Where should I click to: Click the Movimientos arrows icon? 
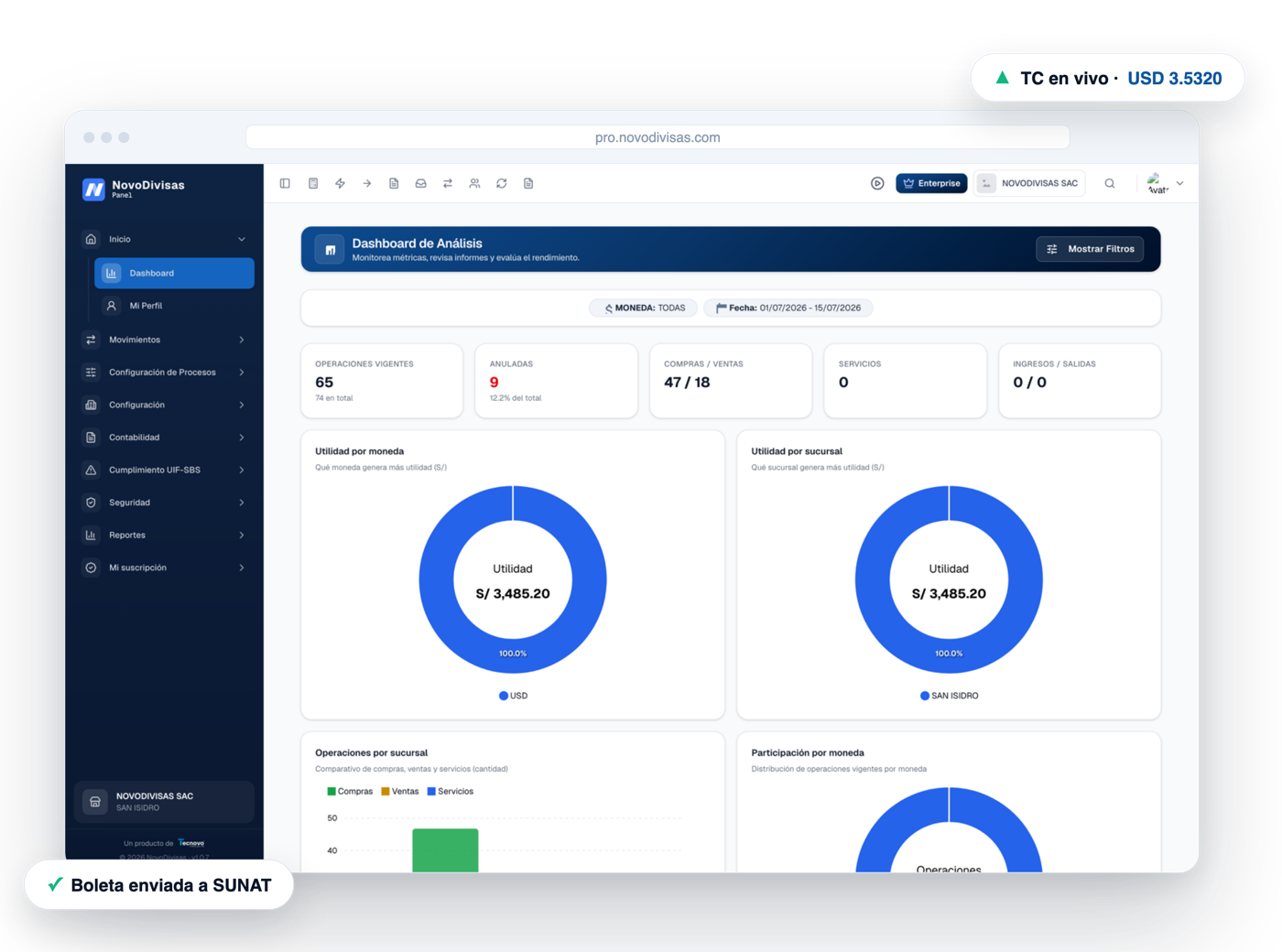click(91, 340)
